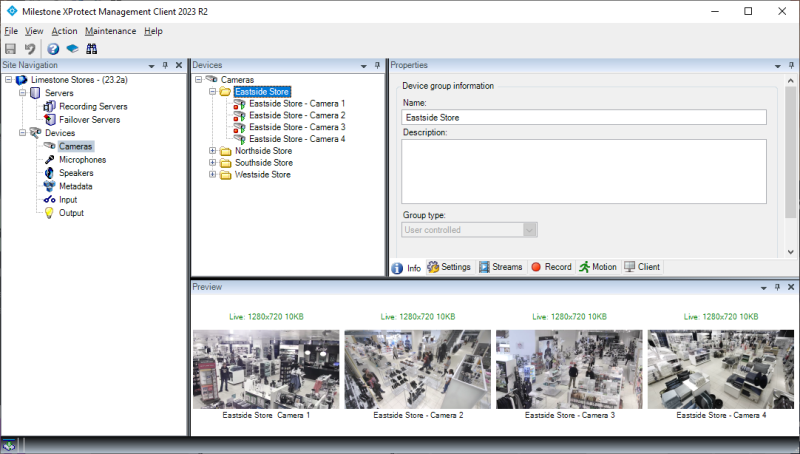This screenshot has height=454, width=800.
Task: Collapse the Limestone Stores tree node
Action: tap(9, 80)
